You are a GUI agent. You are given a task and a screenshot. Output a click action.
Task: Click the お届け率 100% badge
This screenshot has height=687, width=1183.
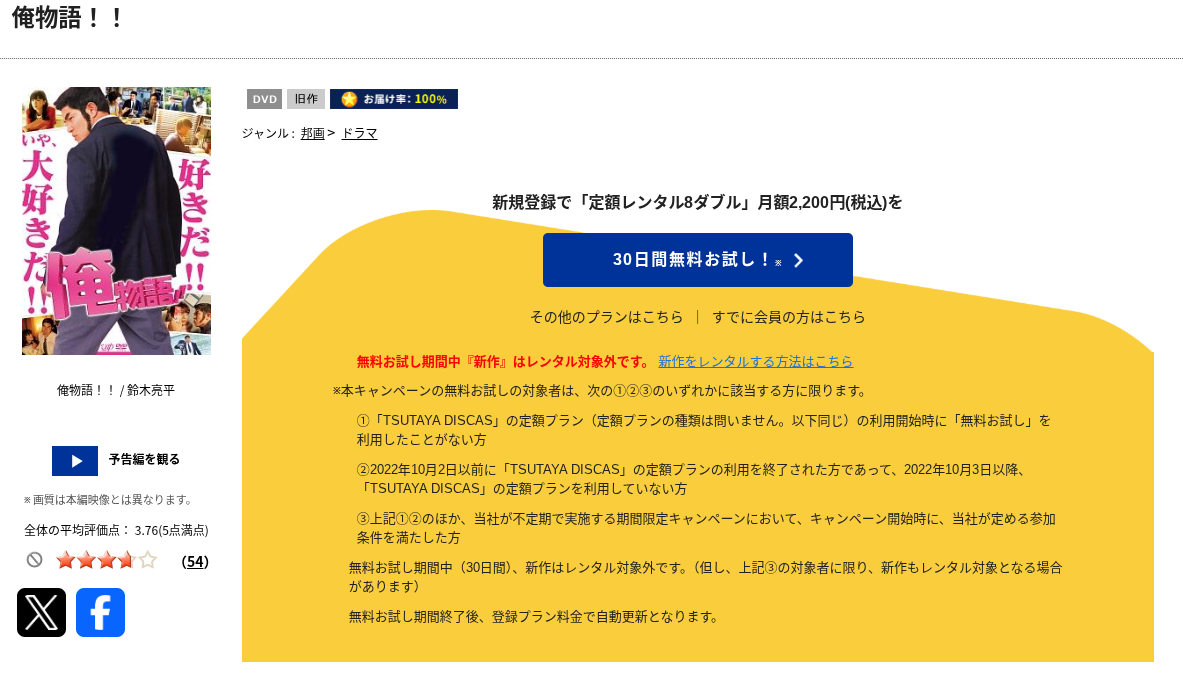click(394, 99)
